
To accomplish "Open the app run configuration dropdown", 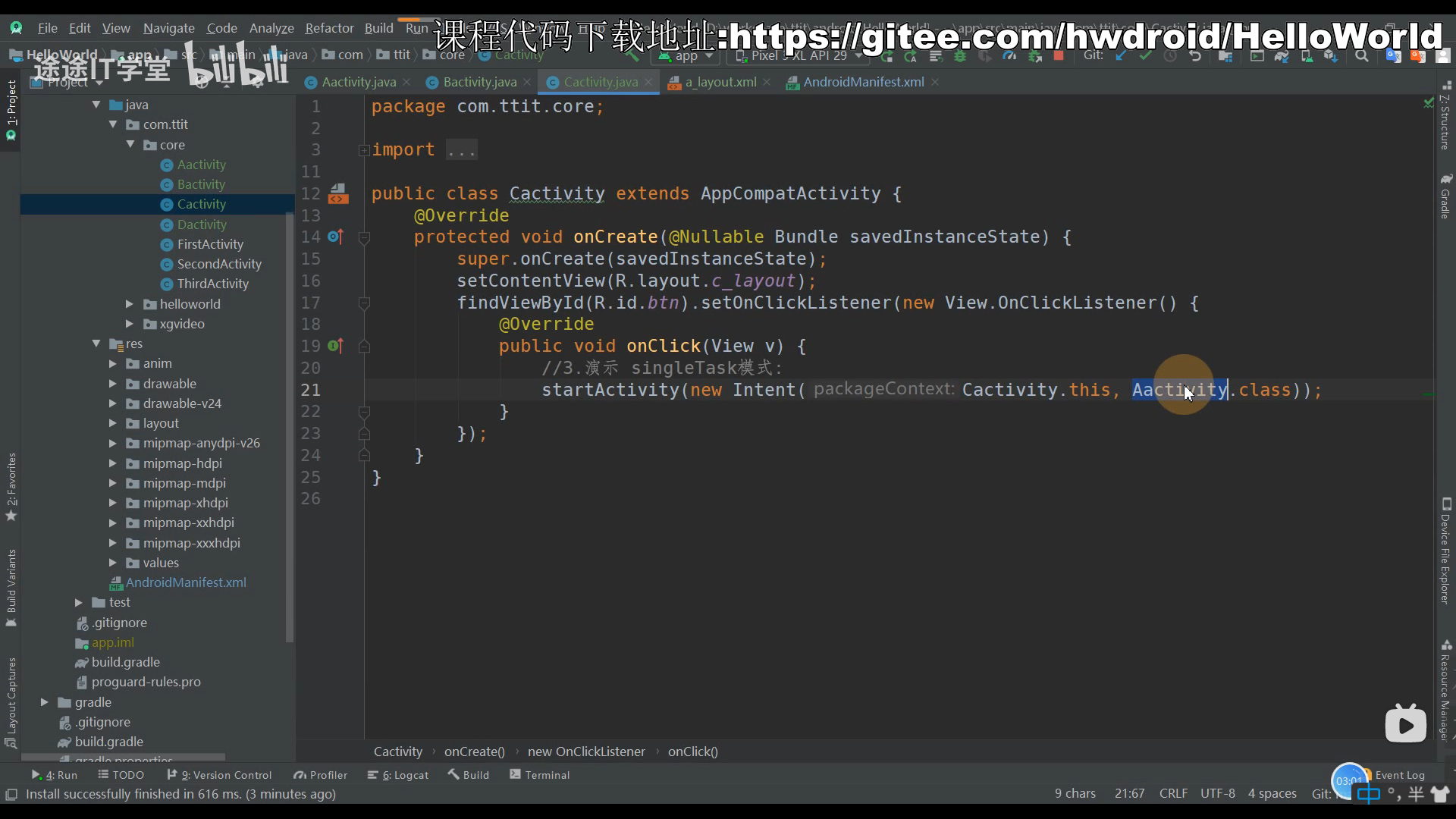I will [x=686, y=56].
